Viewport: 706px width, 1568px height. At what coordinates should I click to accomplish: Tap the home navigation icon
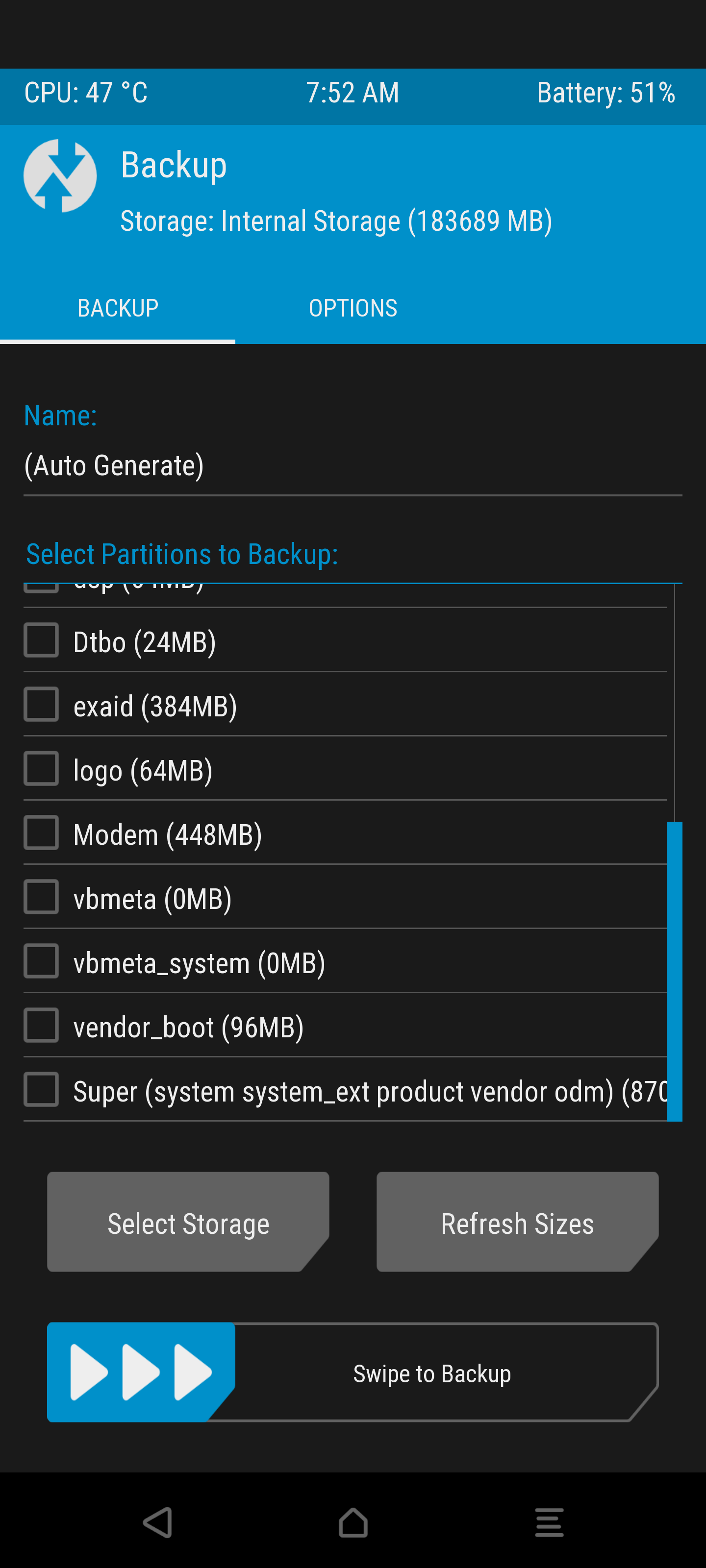(353, 1522)
